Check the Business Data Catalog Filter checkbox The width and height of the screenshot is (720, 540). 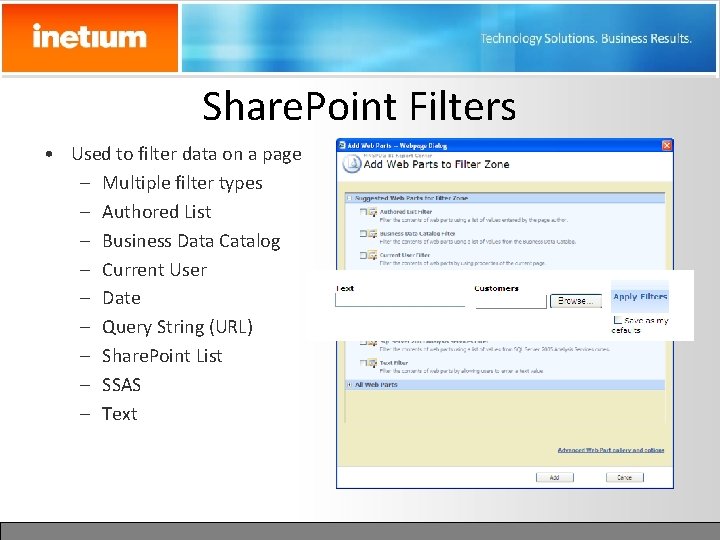pyautogui.click(x=363, y=233)
